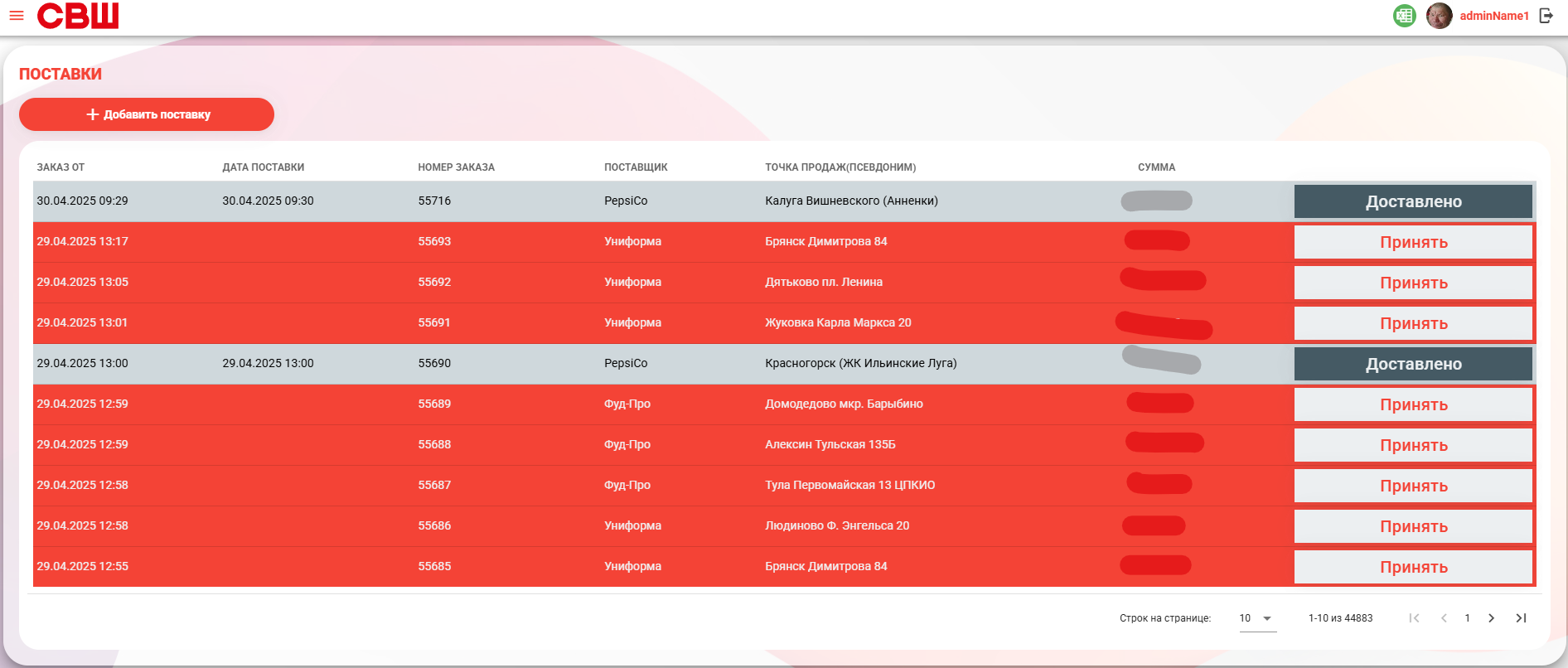Click Людиново Ф. Энгельса 20 sales point
The width and height of the screenshot is (1568, 668).
[x=837, y=525]
